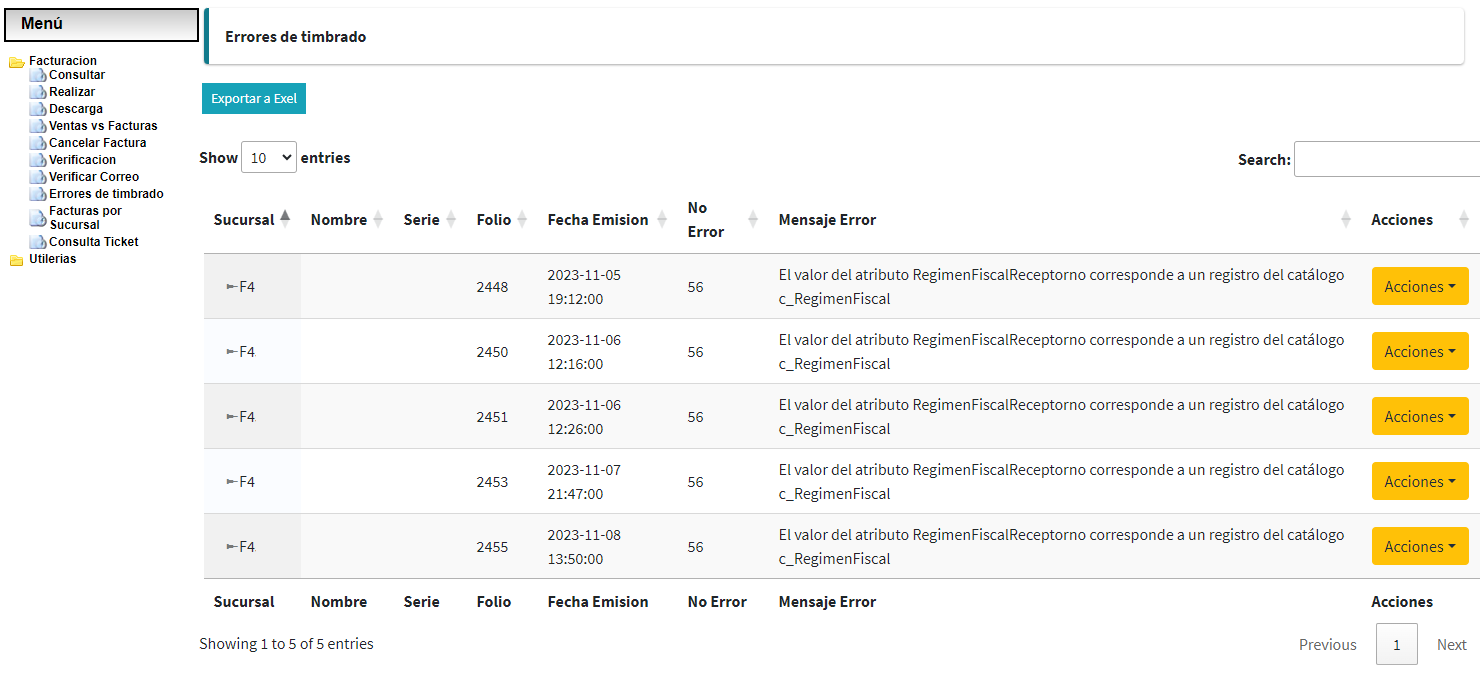Click page number 1 in pagination
The height and width of the screenshot is (697, 1480).
pyautogui.click(x=1396, y=645)
